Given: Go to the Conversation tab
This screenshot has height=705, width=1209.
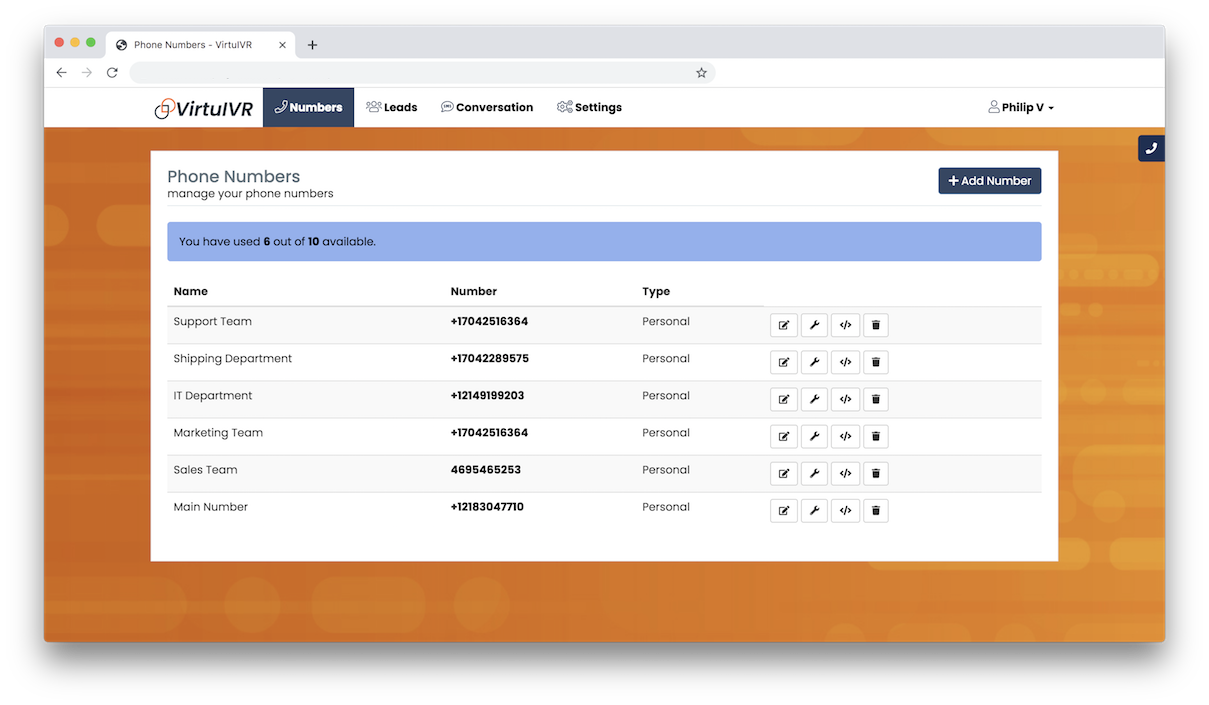Looking at the screenshot, I should click(487, 107).
